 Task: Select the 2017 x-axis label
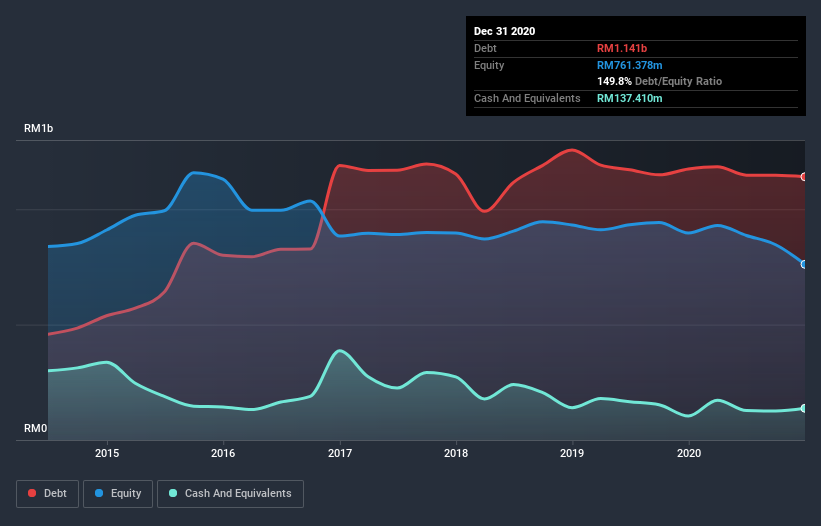tap(340, 453)
